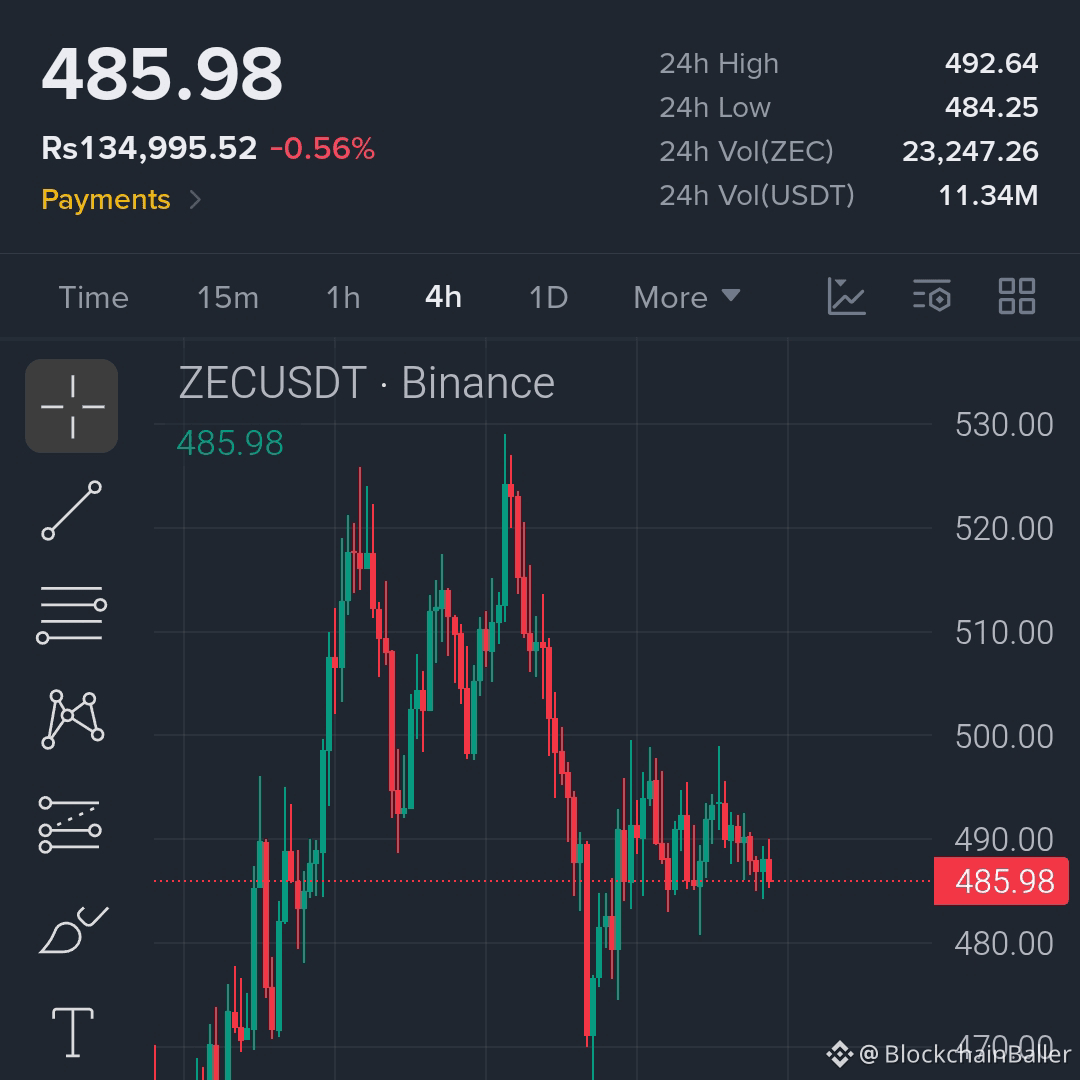The height and width of the screenshot is (1080, 1080).
Task: Click the 24h Vol(ZEC) value 23,247.26
Action: (x=970, y=152)
